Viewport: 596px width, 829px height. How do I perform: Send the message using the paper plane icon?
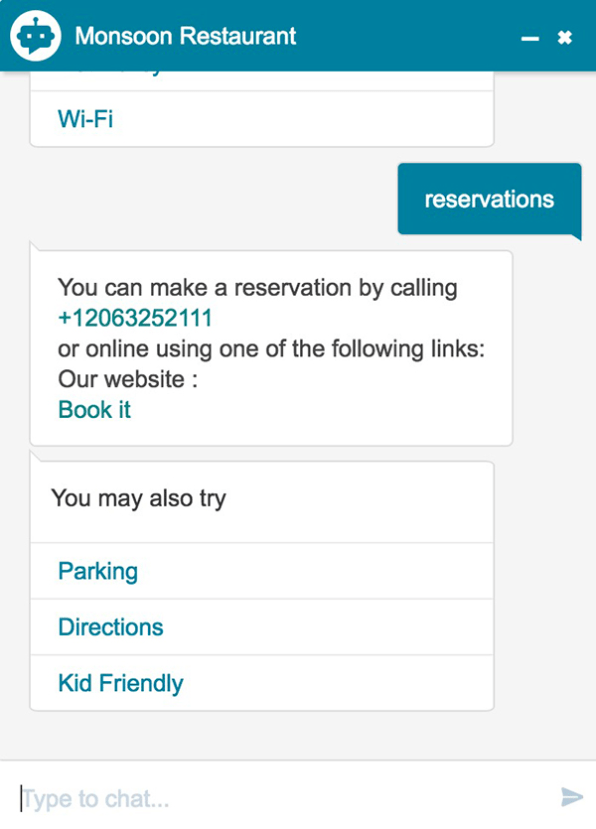572,797
